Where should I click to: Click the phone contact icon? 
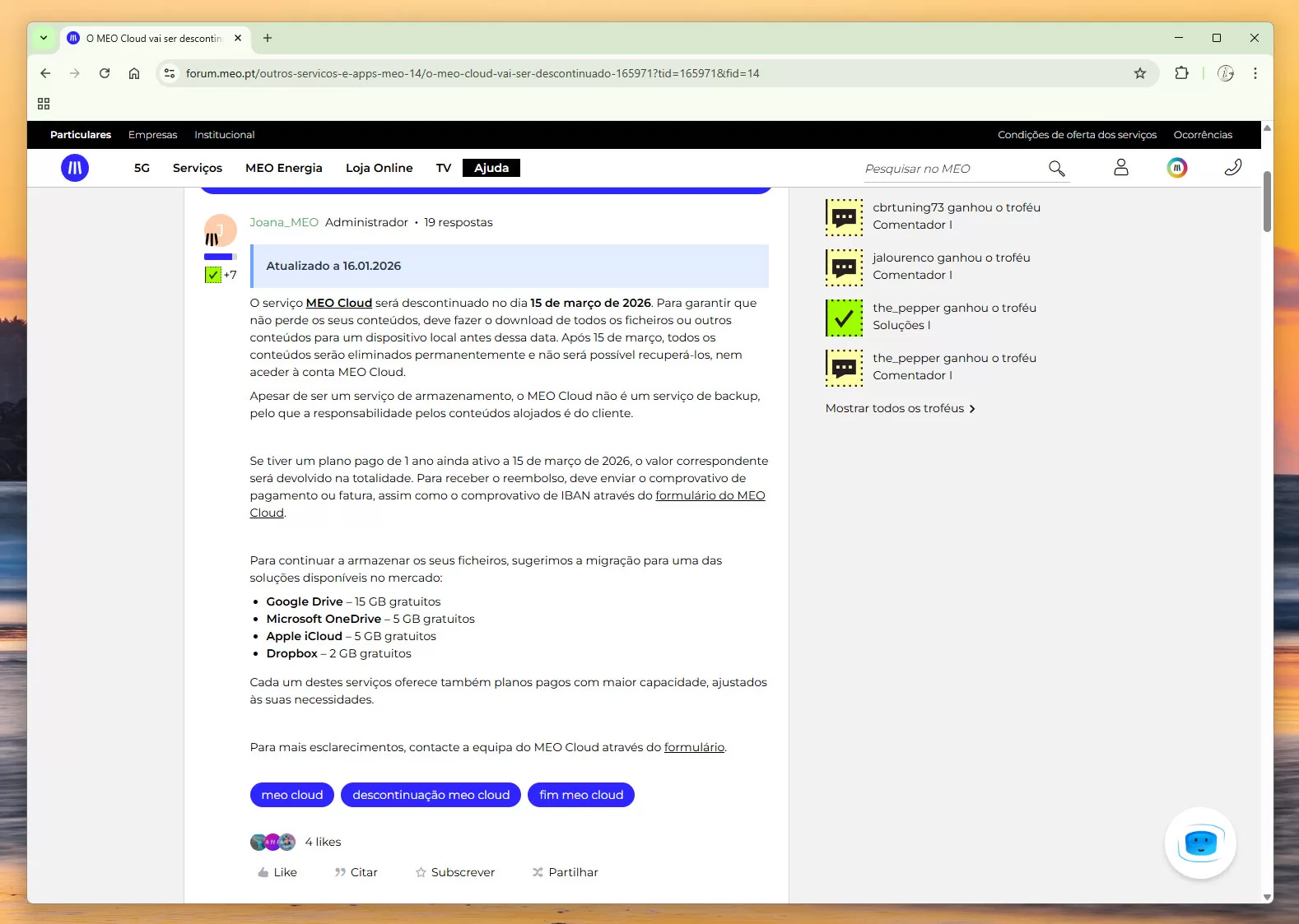pyautogui.click(x=1233, y=168)
